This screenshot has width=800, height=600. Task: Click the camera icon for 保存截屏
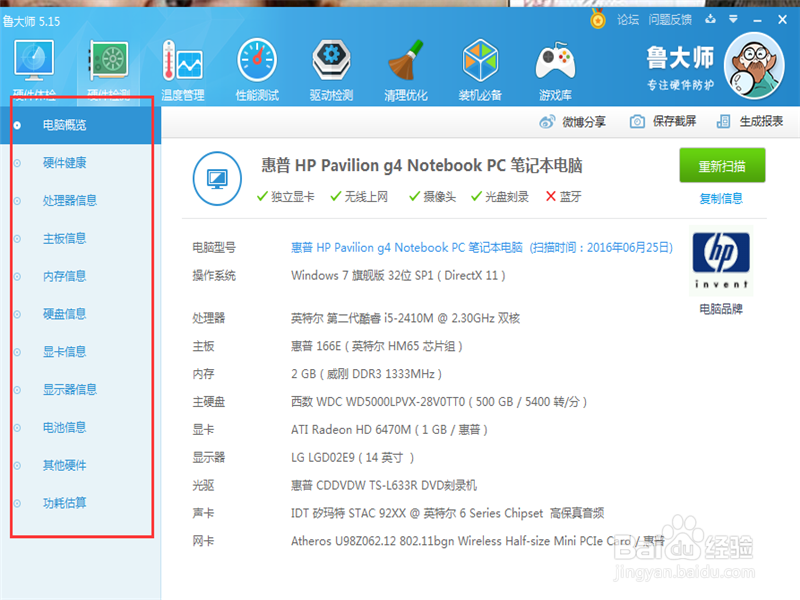point(637,121)
